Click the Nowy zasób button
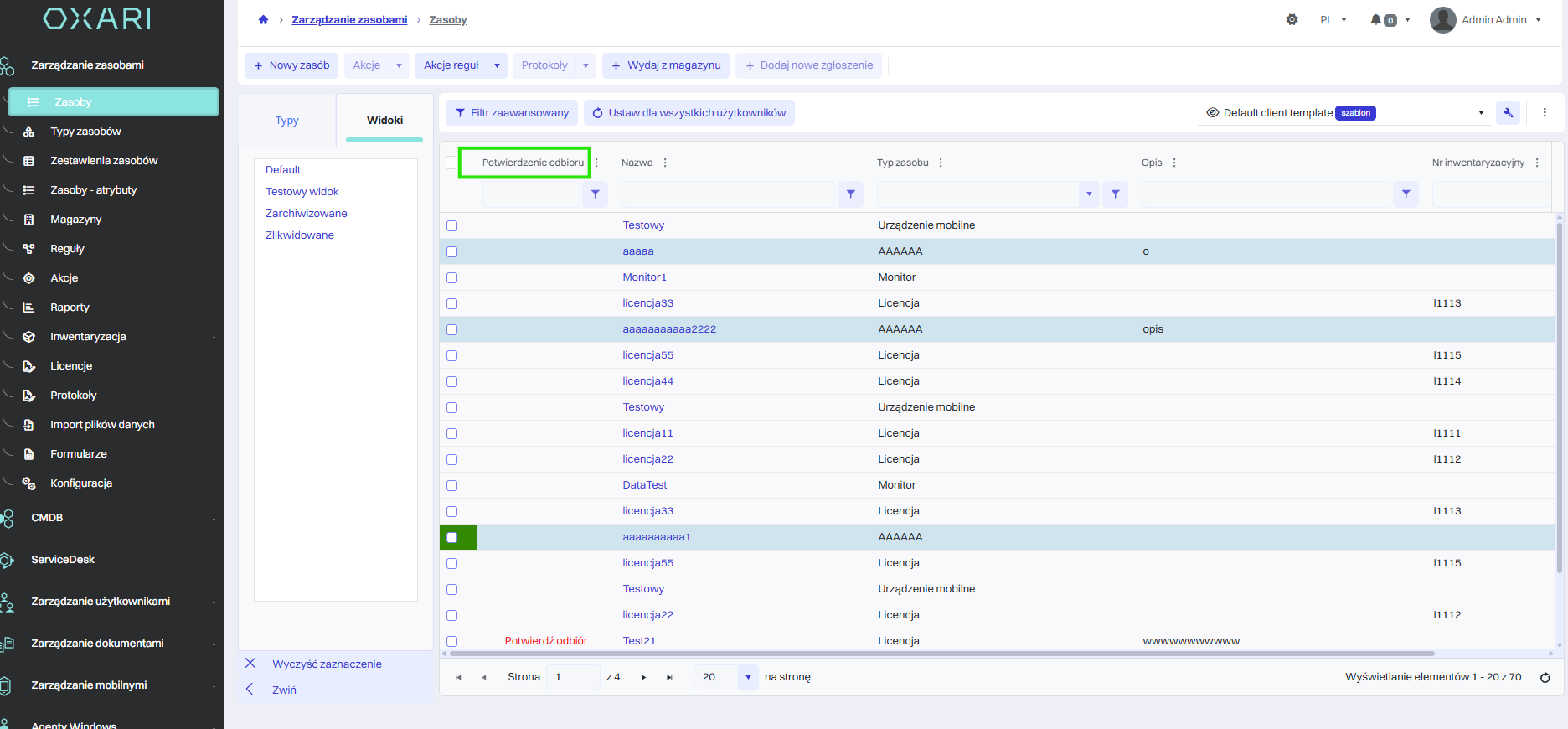This screenshot has height=729, width=1568. [291, 65]
